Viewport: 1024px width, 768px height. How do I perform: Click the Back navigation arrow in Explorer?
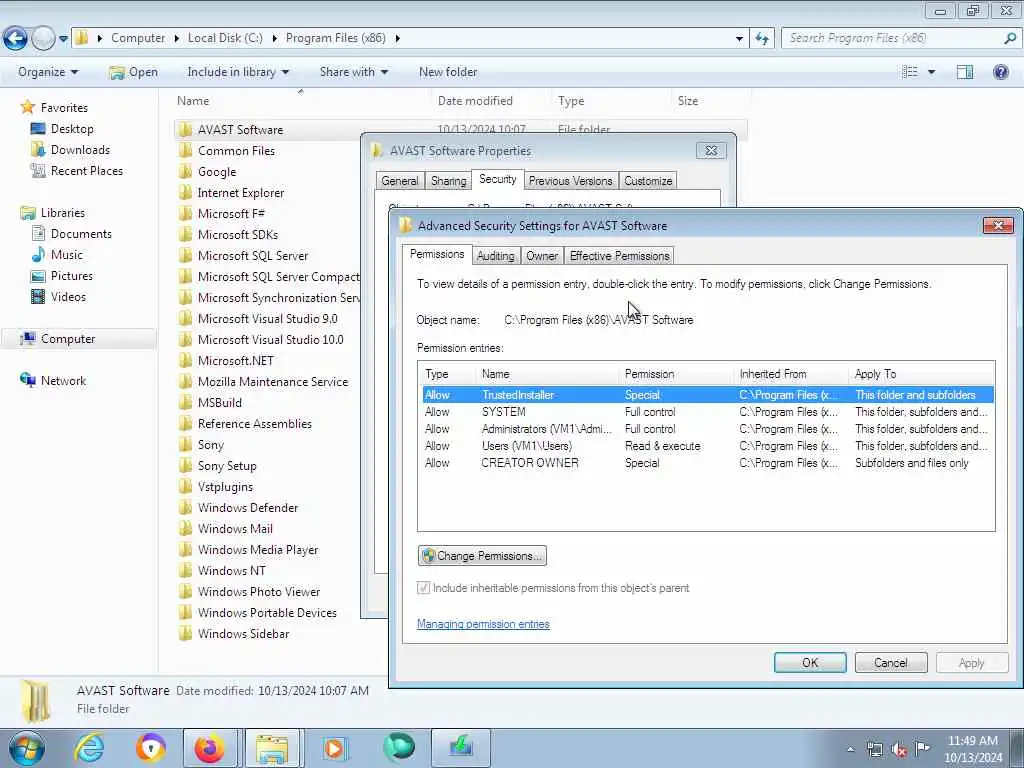15,39
